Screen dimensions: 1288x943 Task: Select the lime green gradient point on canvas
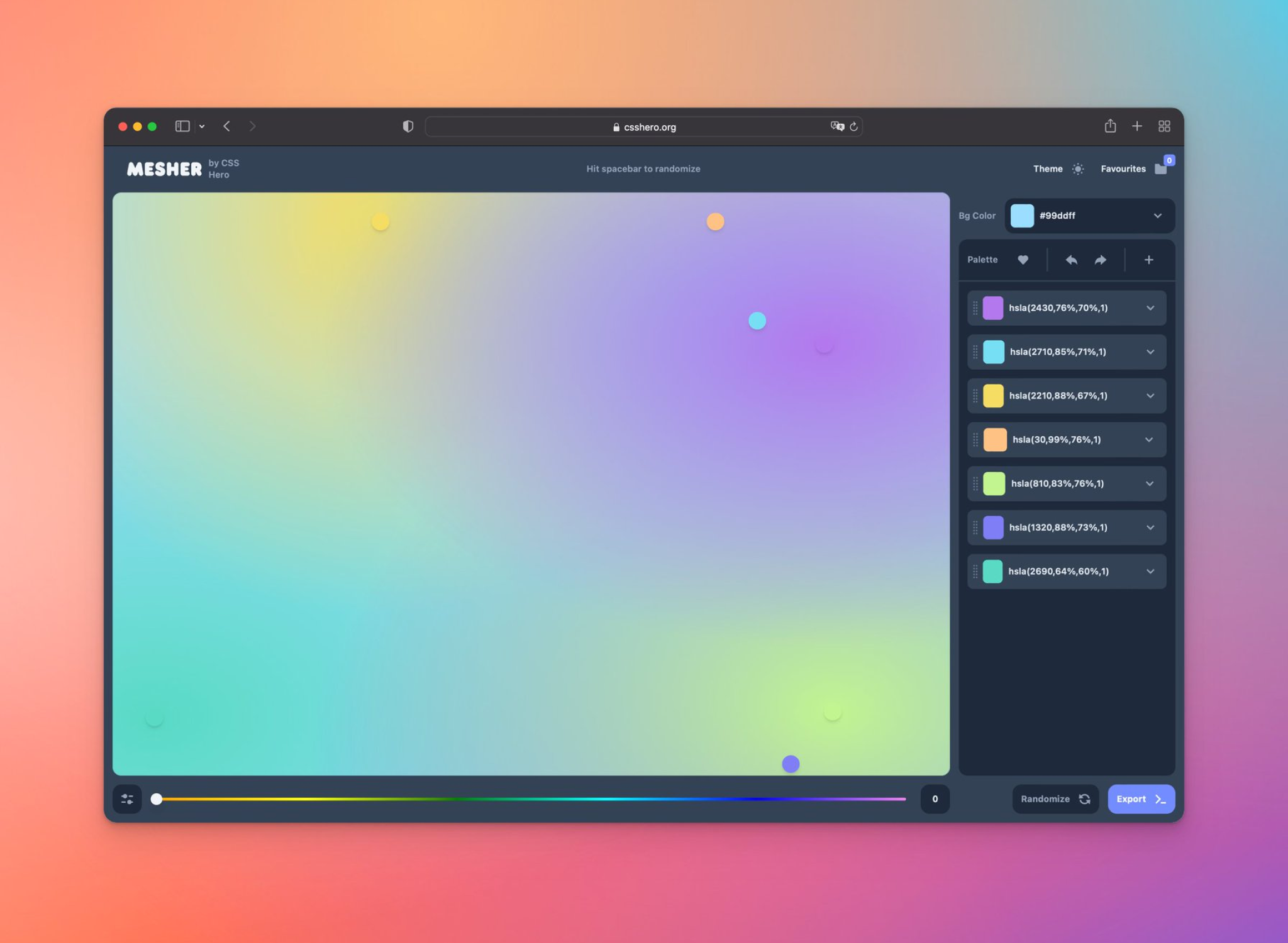point(833,712)
